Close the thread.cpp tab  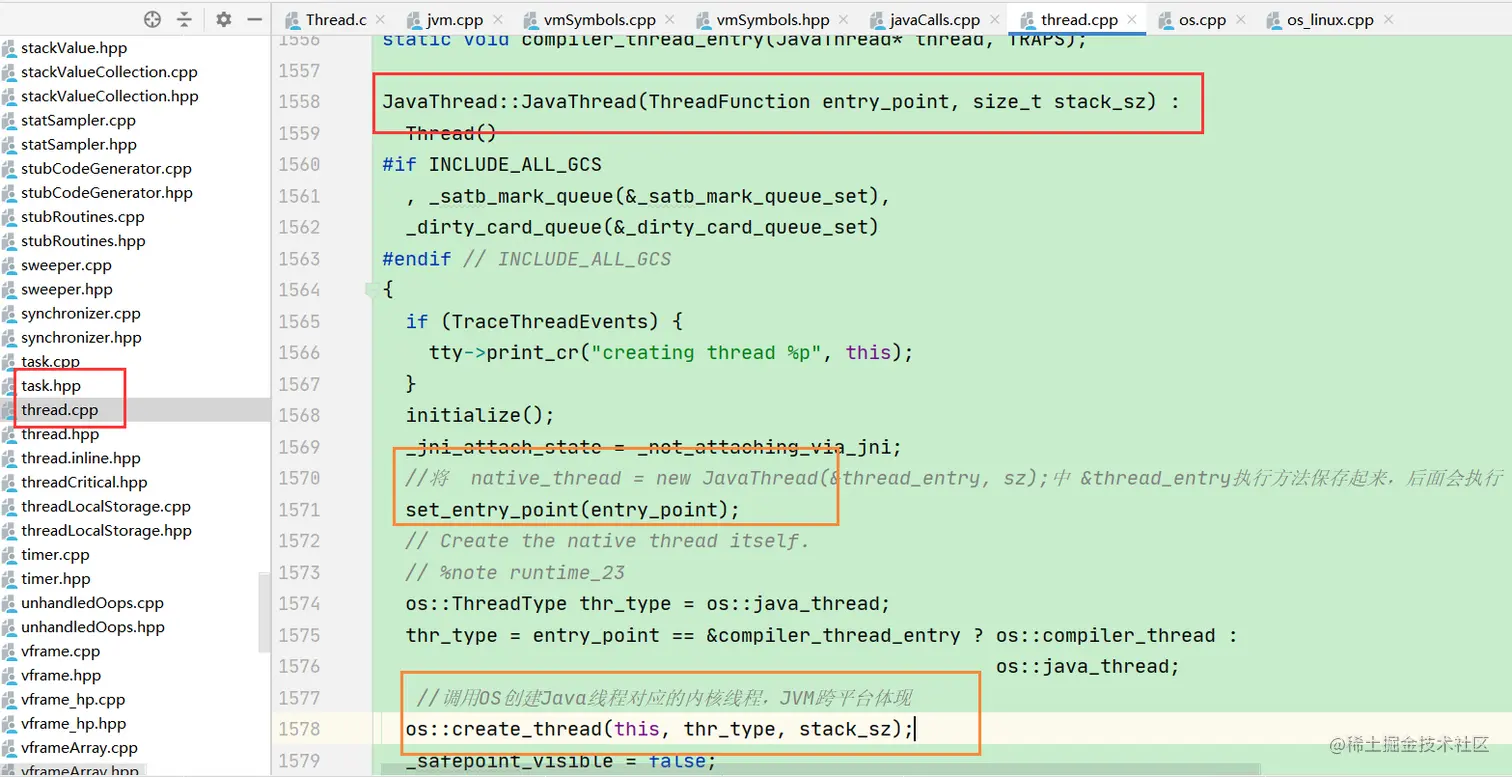pos(1132,19)
